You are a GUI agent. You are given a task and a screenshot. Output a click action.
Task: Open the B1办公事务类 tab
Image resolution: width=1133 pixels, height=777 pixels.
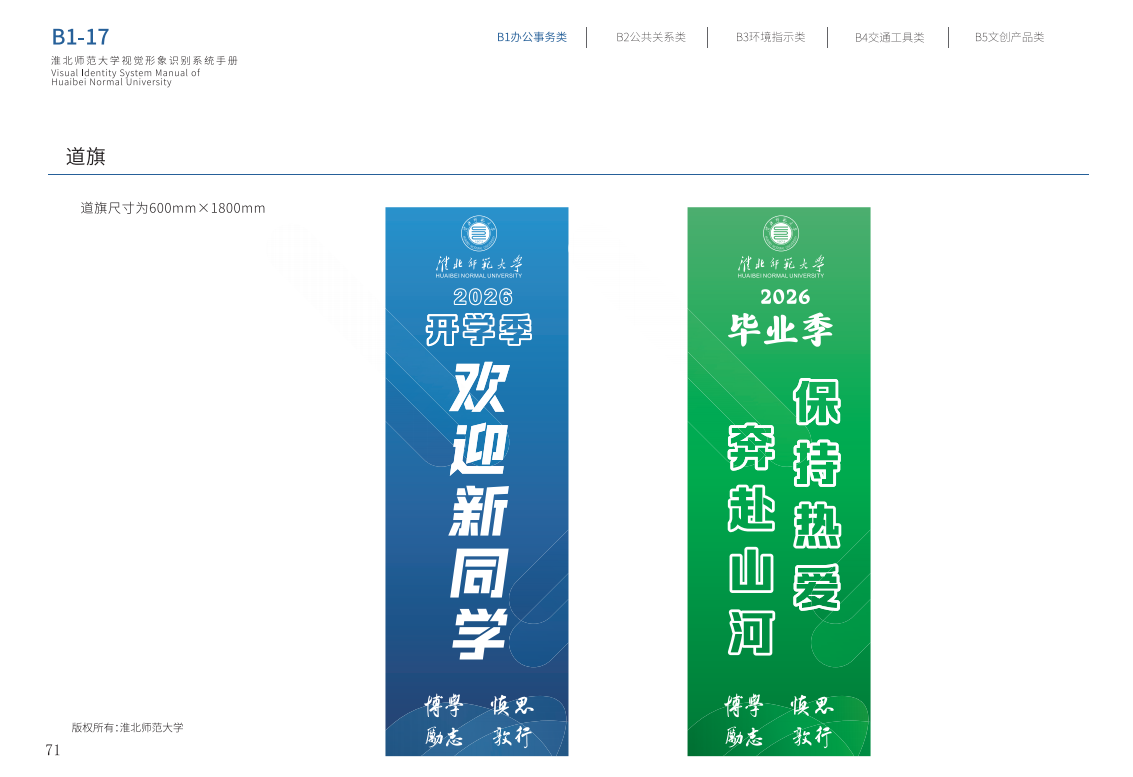pyautogui.click(x=531, y=37)
